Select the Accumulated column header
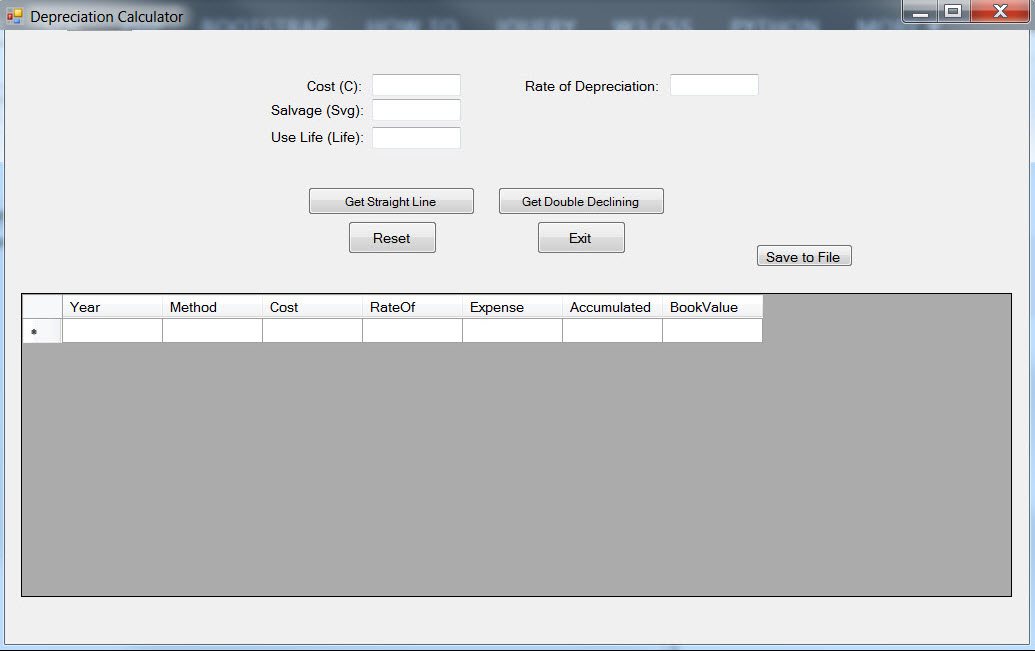This screenshot has height=651, width=1035. tap(611, 307)
